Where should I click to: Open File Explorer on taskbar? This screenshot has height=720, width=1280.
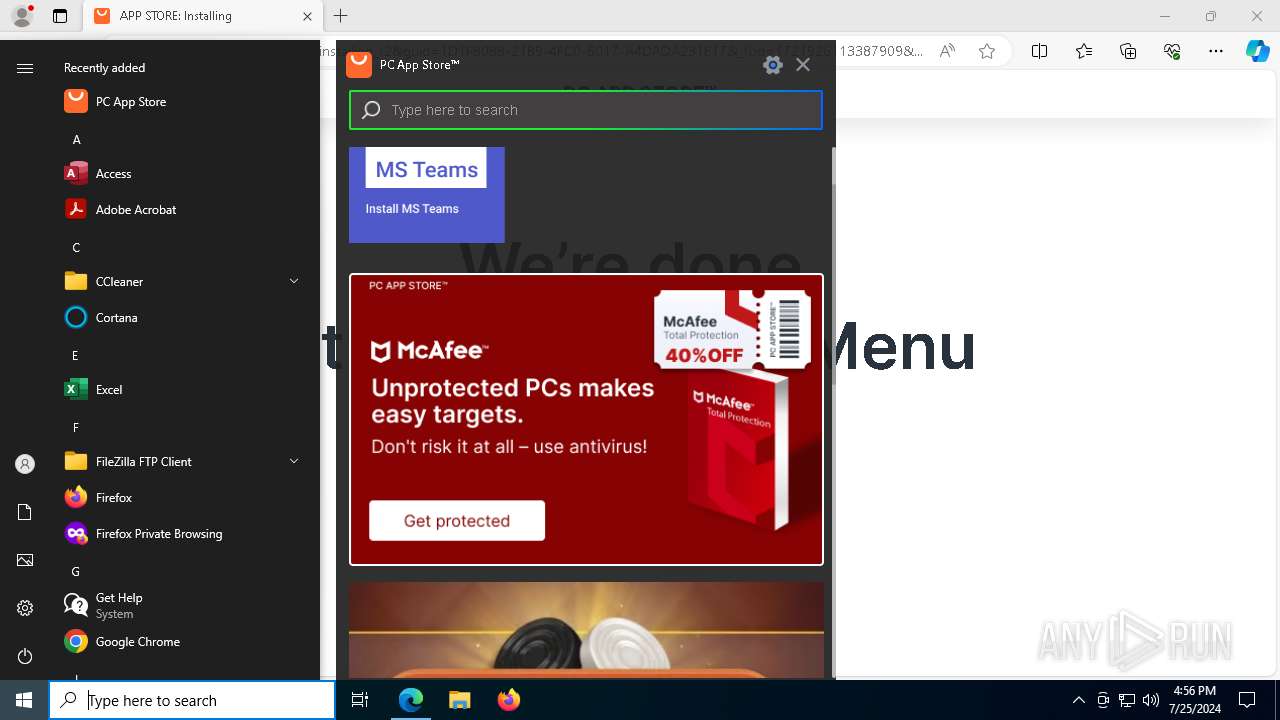(x=459, y=700)
